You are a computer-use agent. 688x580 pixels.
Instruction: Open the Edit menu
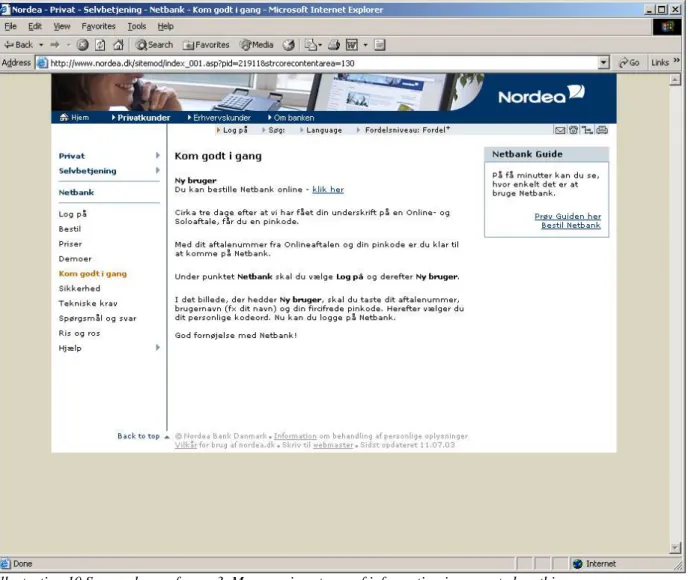coord(35,26)
